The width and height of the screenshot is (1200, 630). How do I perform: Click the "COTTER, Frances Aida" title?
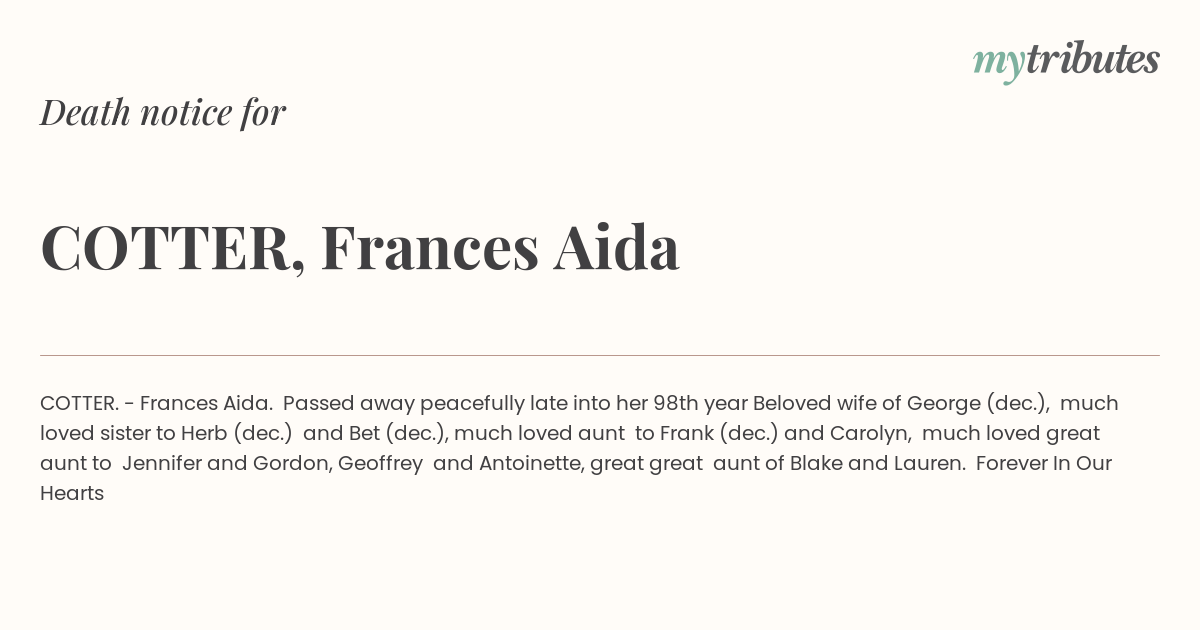tap(360, 248)
